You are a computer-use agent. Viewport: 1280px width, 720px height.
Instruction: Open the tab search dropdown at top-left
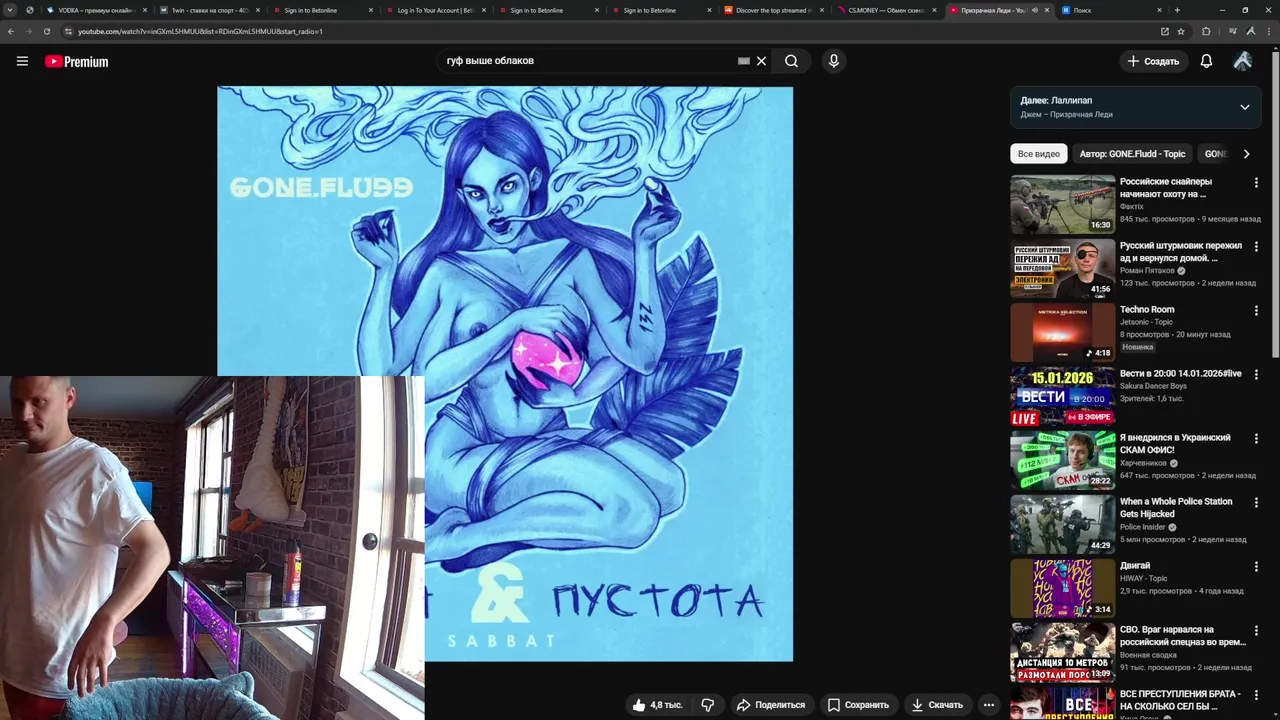click(x=8, y=10)
